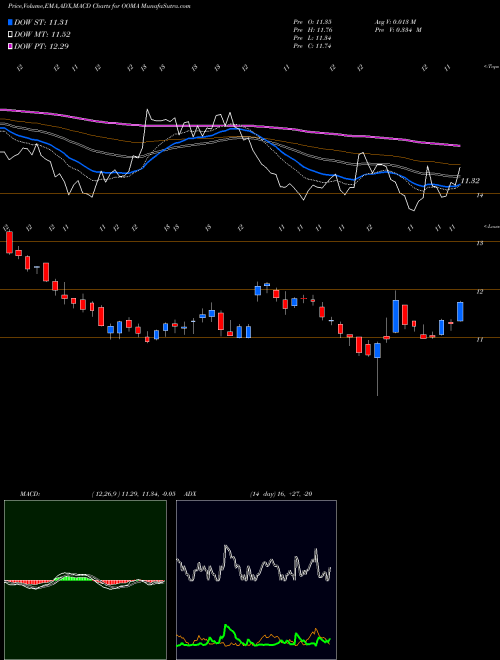Click the chart title mentioning OOMA MunafaSutra.com
Viewport: 500px width, 660px height.
(x=99, y=7)
